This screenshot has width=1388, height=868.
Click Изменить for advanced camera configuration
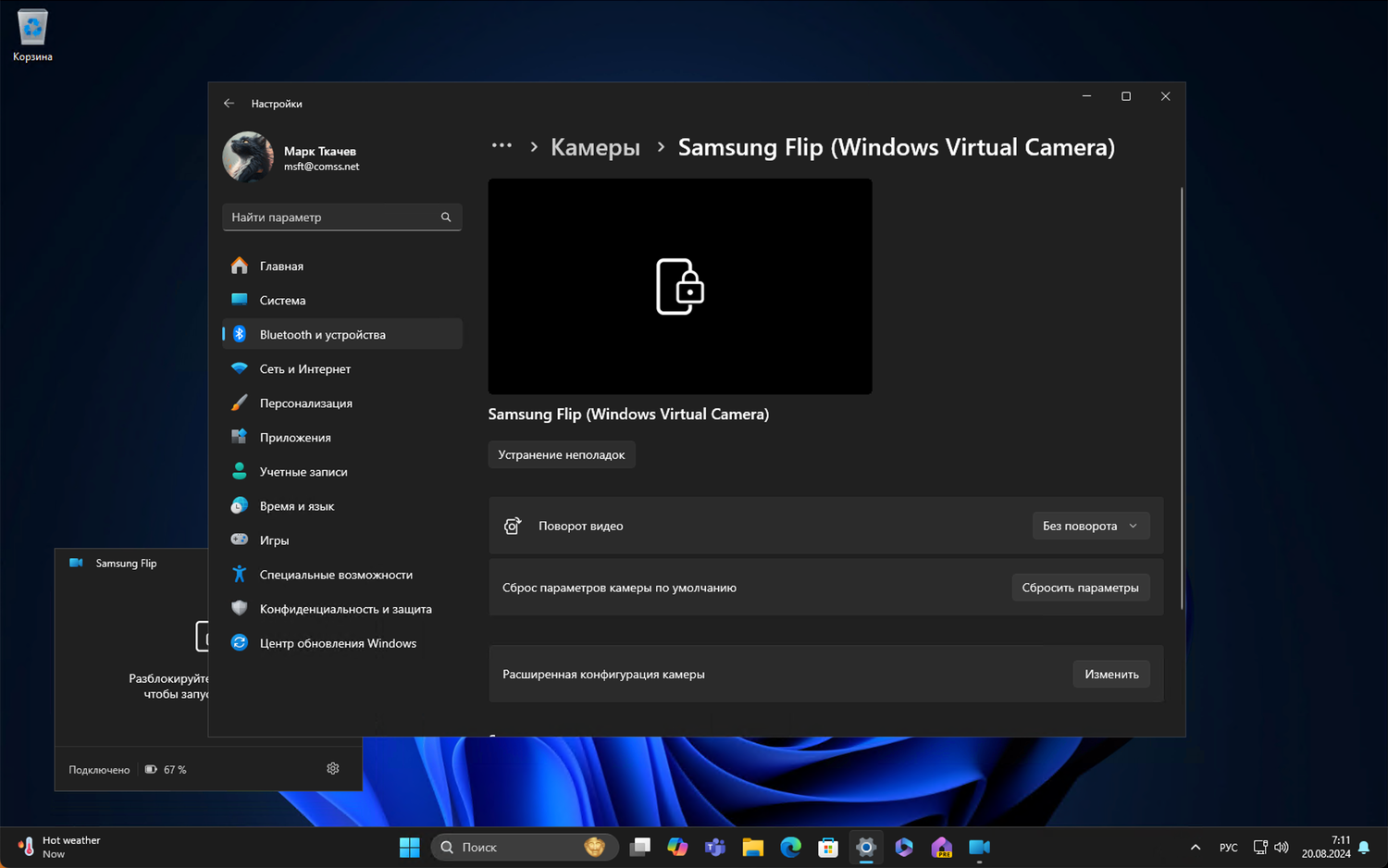coord(1111,675)
